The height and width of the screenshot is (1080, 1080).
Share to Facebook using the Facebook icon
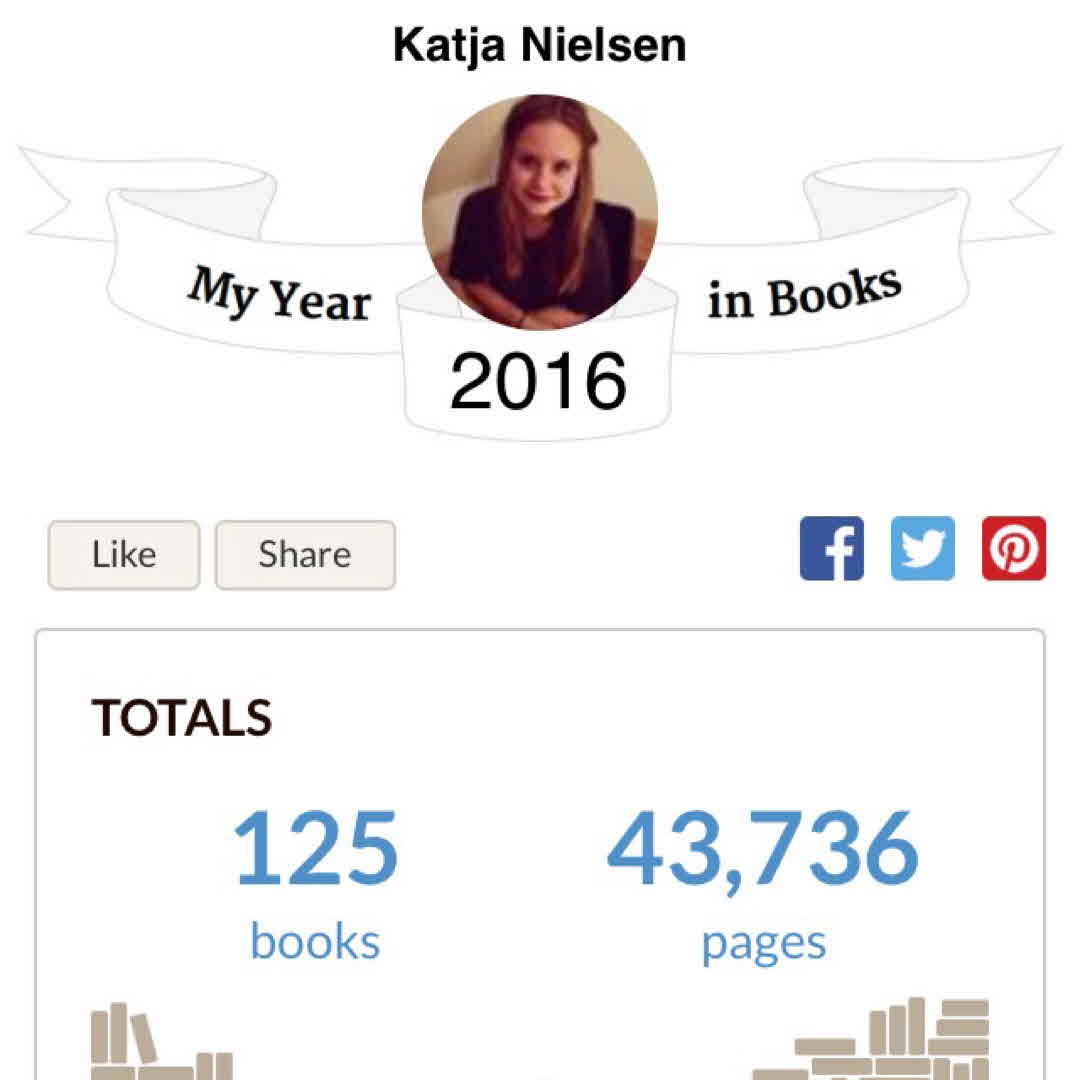point(831,548)
